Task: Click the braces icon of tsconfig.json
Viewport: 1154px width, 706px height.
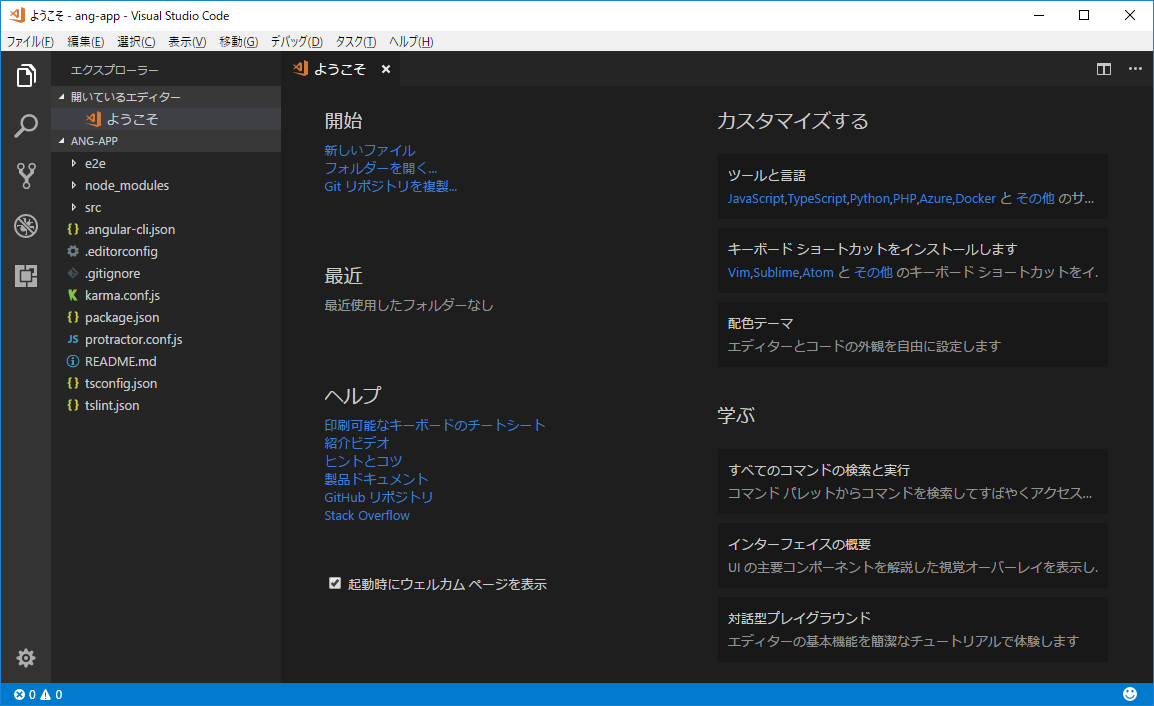Action: [x=73, y=384]
